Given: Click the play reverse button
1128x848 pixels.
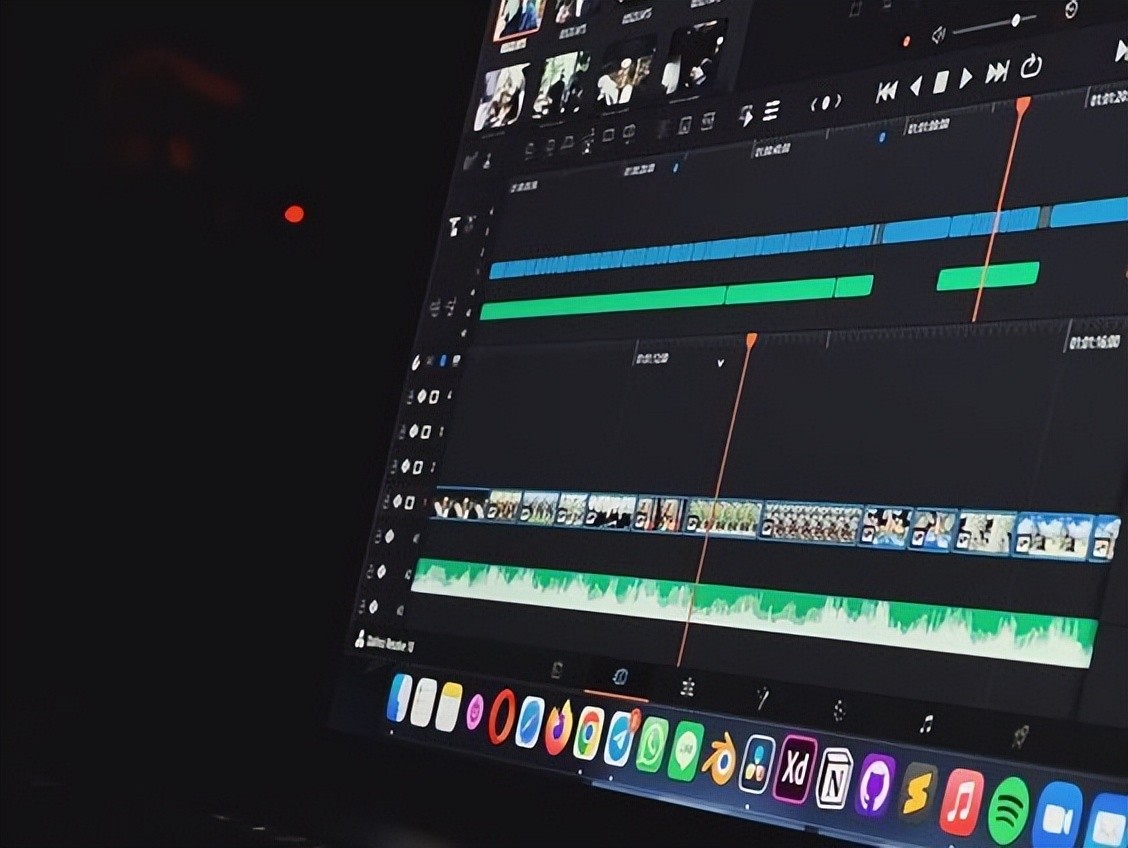Looking at the screenshot, I should 914,88.
